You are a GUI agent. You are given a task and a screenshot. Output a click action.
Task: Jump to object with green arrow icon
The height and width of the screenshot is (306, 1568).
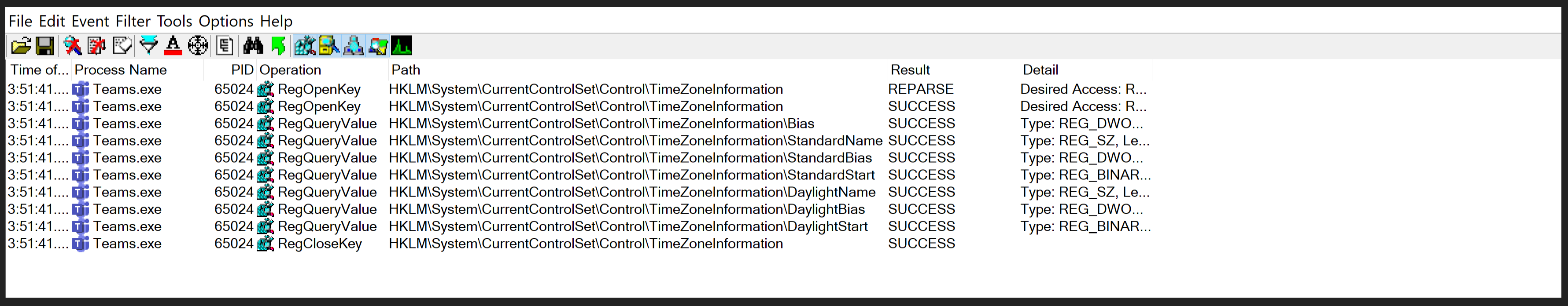pyautogui.click(x=278, y=46)
